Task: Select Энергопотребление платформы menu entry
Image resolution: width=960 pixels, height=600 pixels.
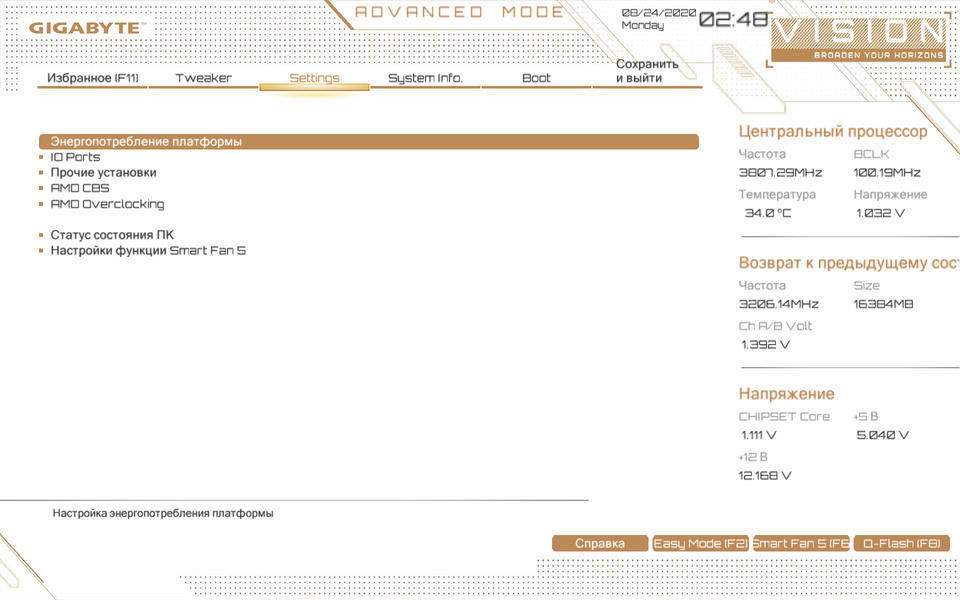Action: point(369,141)
